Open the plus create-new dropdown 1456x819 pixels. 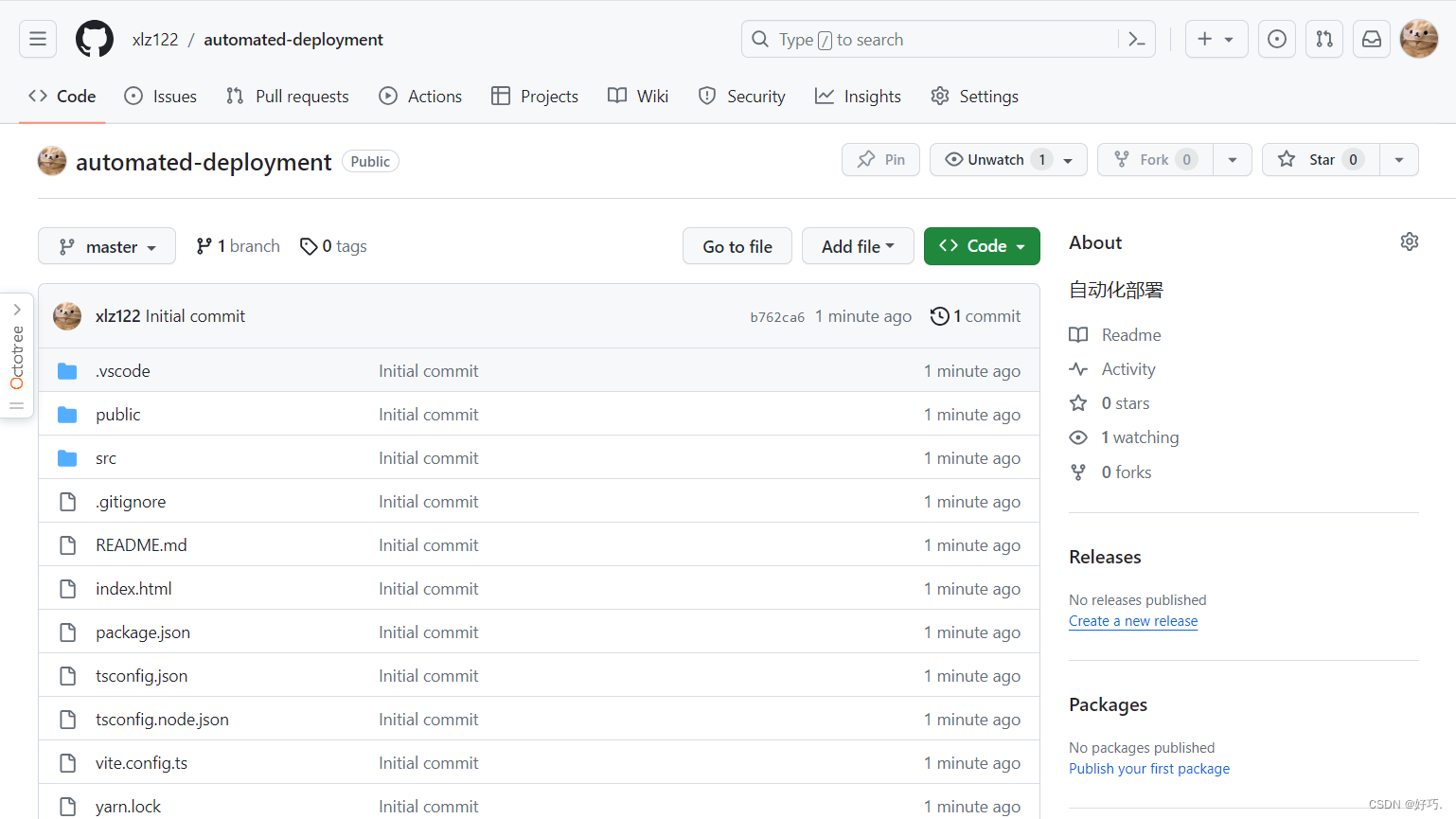pos(1216,39)
